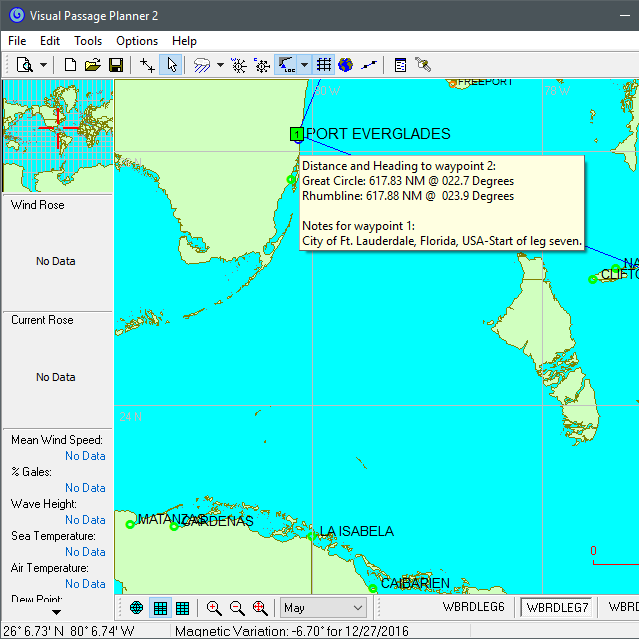Screen dimensions: 639x639
Task: Toggle the highlighted grid button in the bottom toolbar
Action: (x=160, y=607)
